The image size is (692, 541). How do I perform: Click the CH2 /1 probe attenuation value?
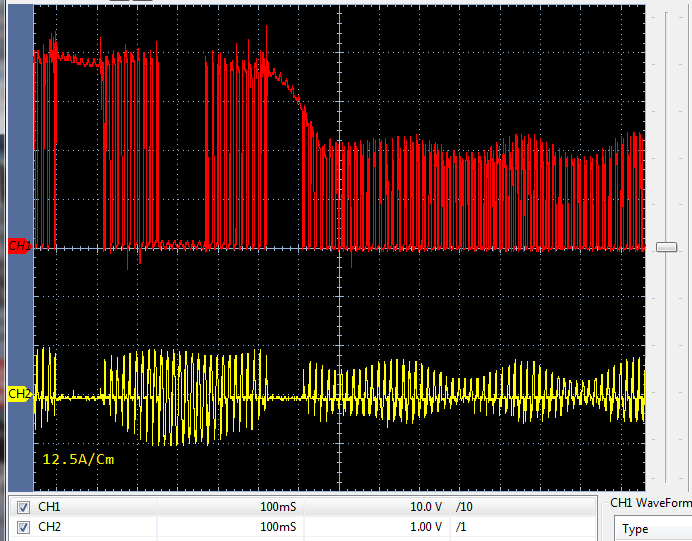point(460,527)
